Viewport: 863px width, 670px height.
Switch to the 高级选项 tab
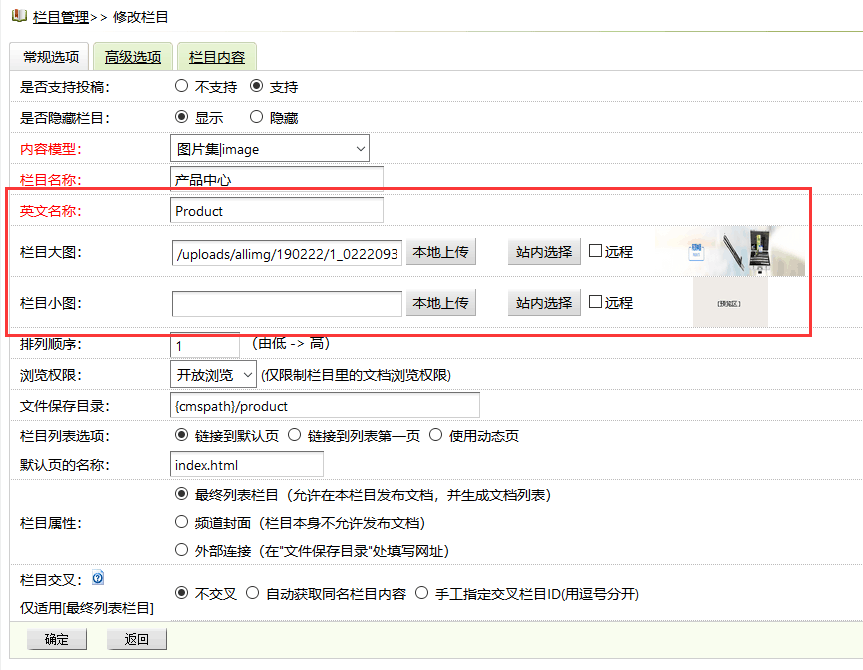tap(133, 57)
